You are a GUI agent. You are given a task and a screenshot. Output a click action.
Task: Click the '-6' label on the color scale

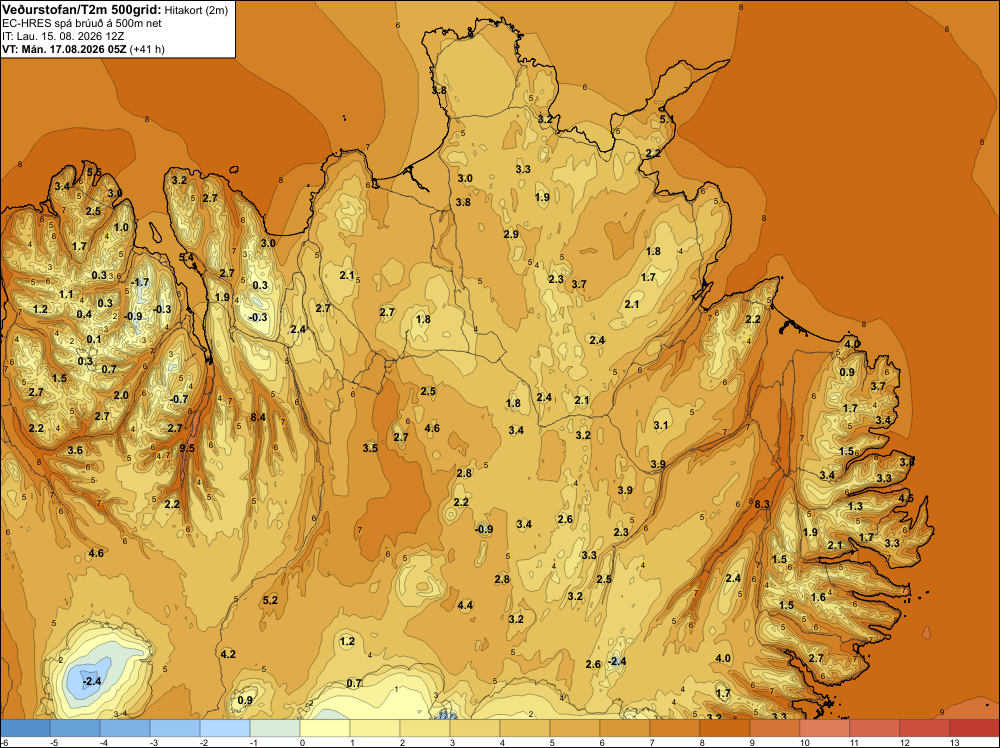click(x=5, y=743)
